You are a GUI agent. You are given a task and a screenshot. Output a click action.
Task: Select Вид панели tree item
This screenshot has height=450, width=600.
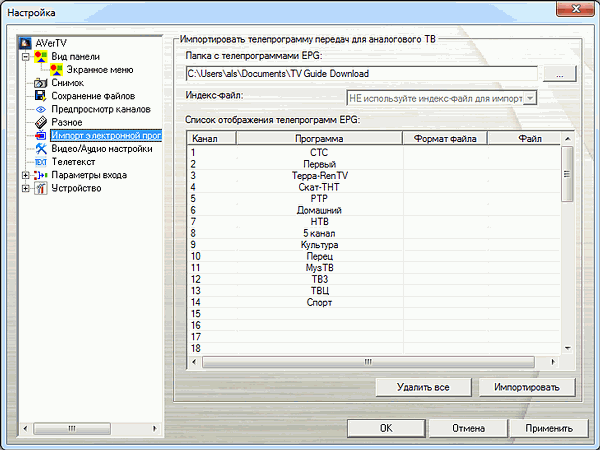pos(75,57)
